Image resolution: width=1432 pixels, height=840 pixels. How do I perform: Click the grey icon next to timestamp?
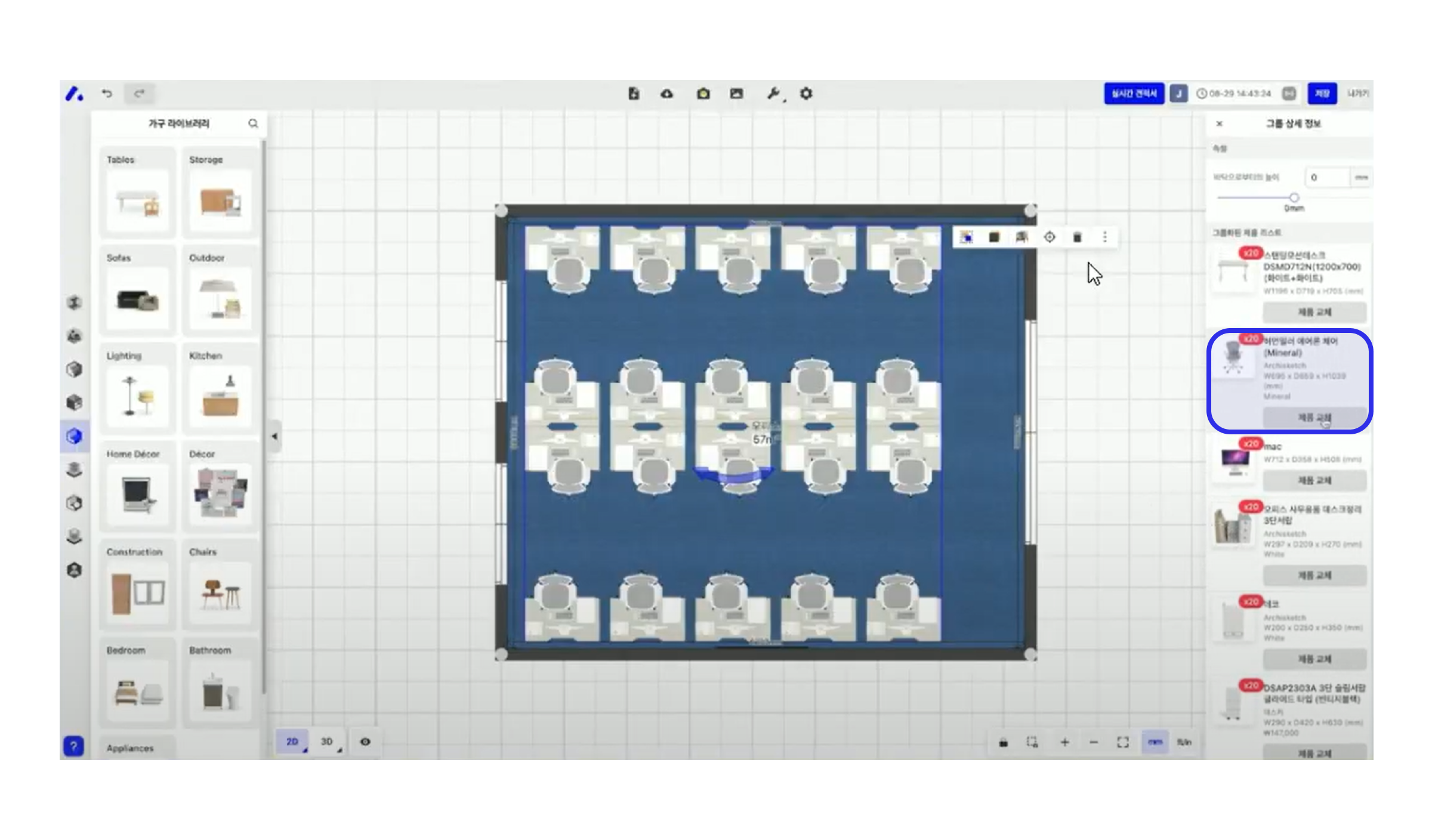(1289, 94)
